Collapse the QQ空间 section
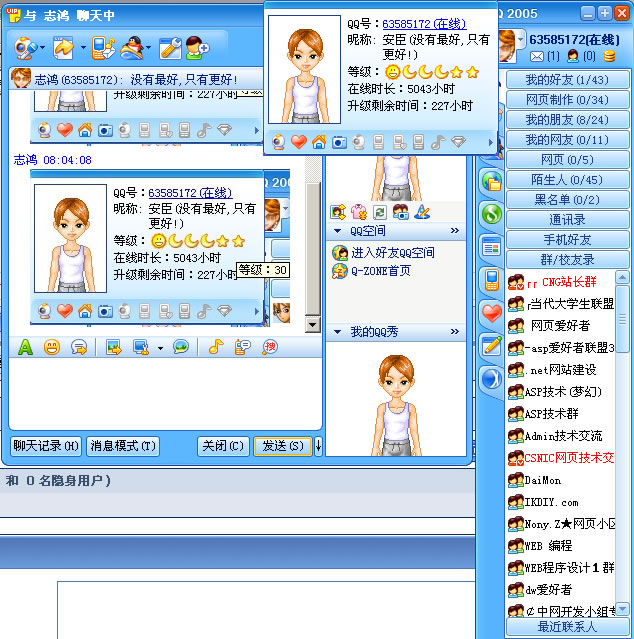 [x=455, y=231]
